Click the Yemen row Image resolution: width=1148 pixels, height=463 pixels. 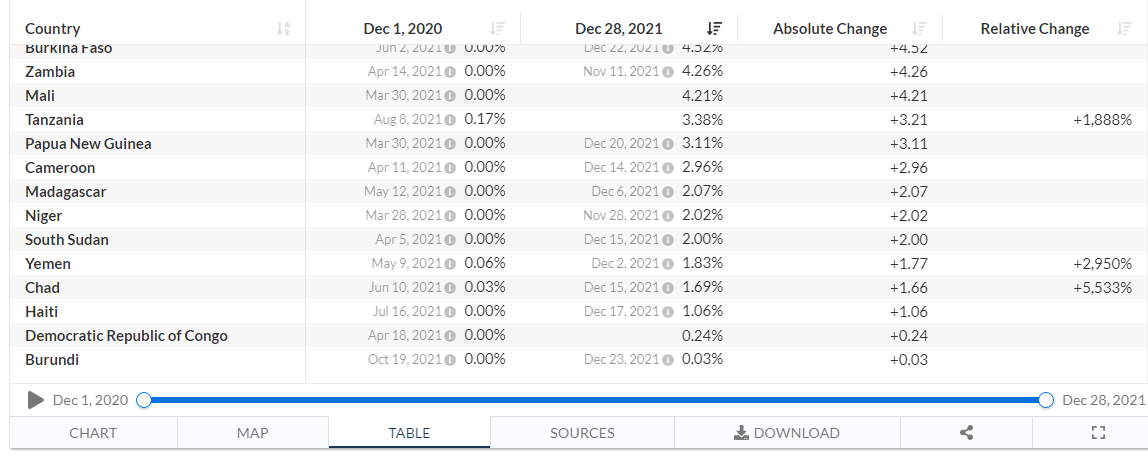48,264
